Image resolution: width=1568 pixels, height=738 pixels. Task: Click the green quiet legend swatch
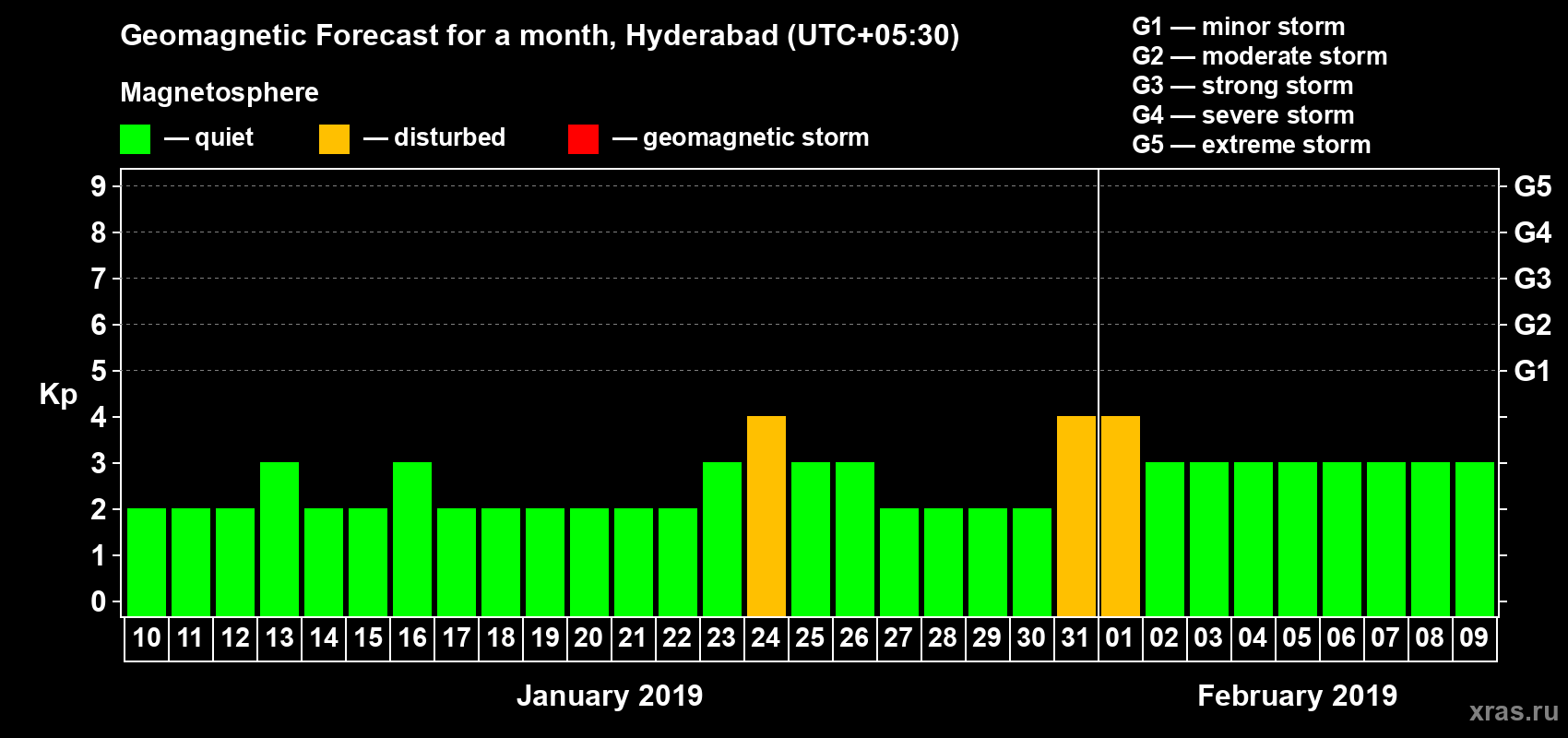135,139
